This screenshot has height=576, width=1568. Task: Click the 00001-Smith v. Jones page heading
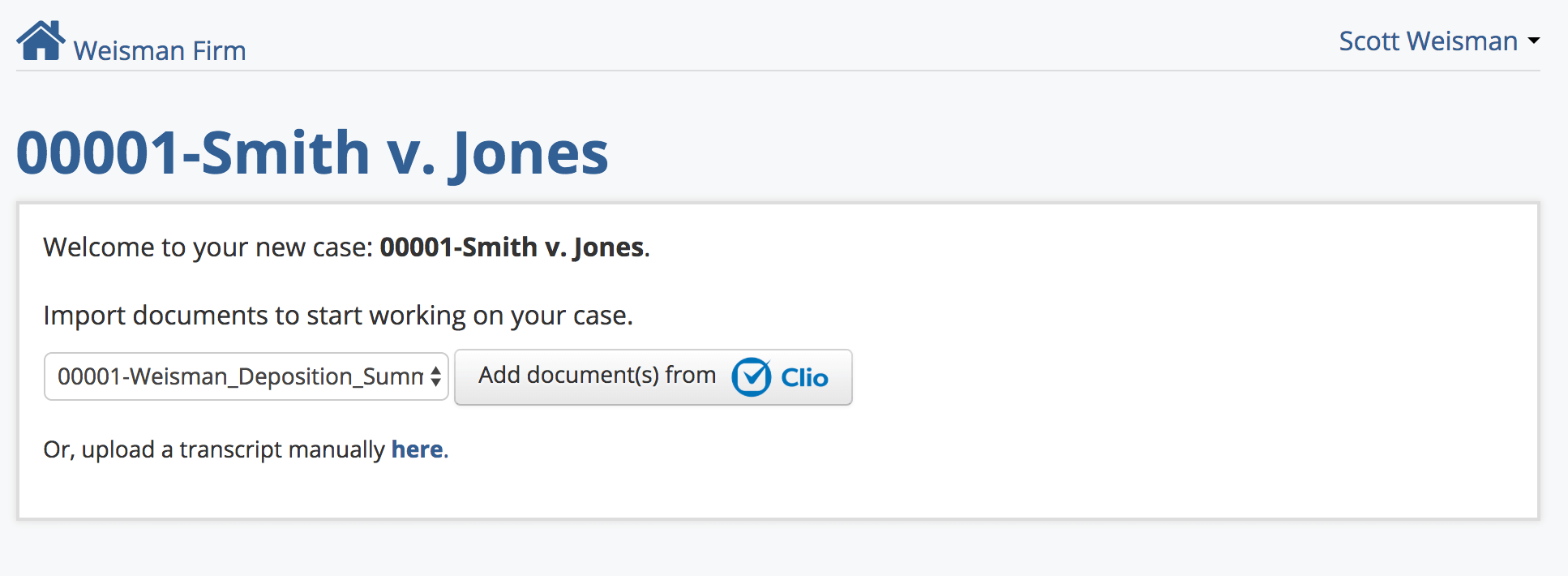point(312,153)
